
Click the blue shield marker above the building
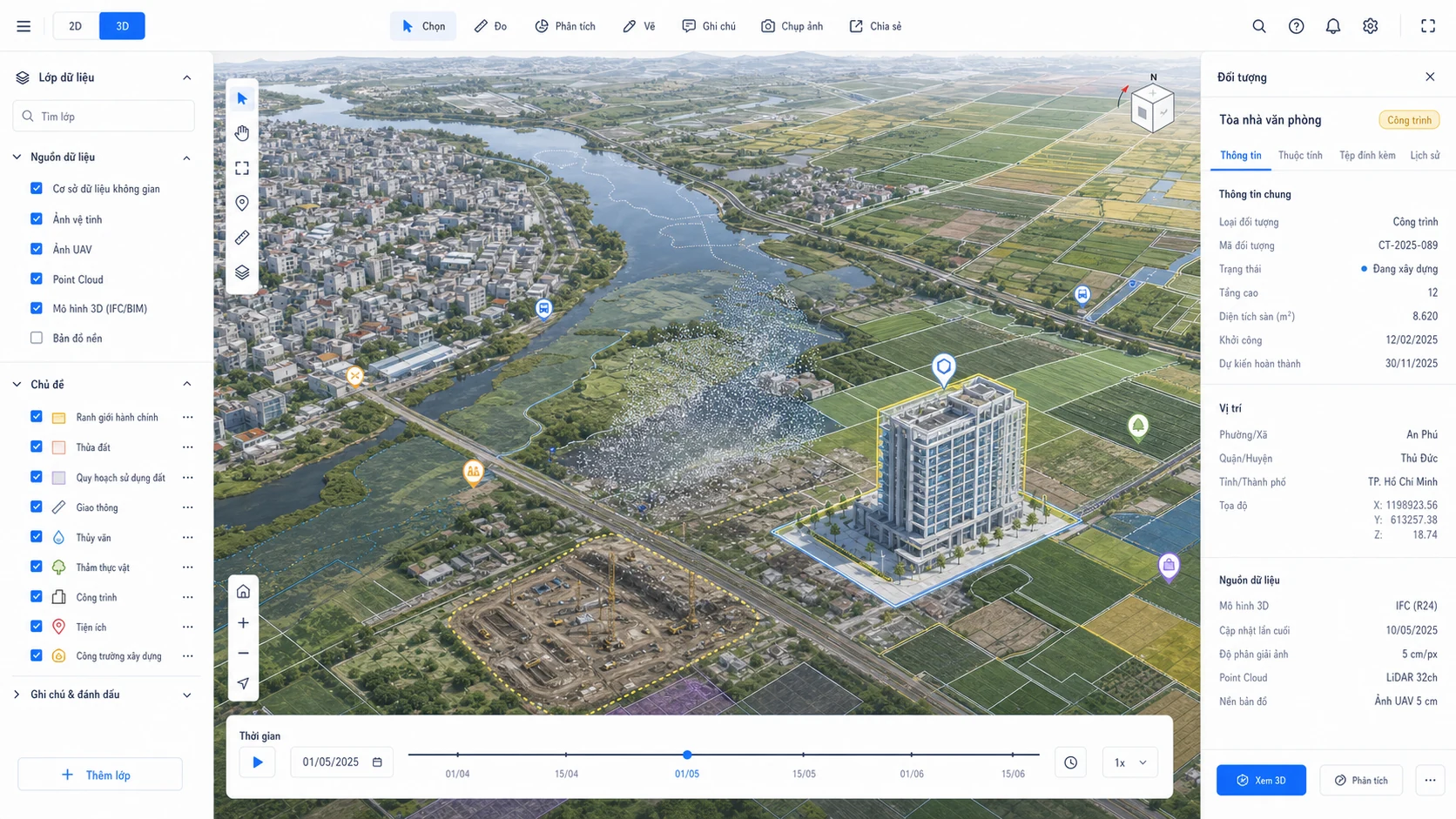coord(944,369)
